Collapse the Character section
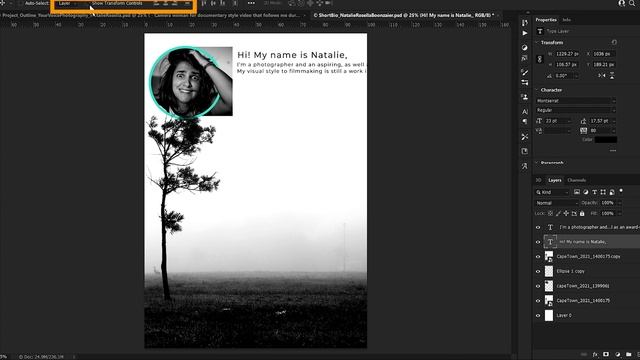 pyautogui.click(x=537, y=90)
